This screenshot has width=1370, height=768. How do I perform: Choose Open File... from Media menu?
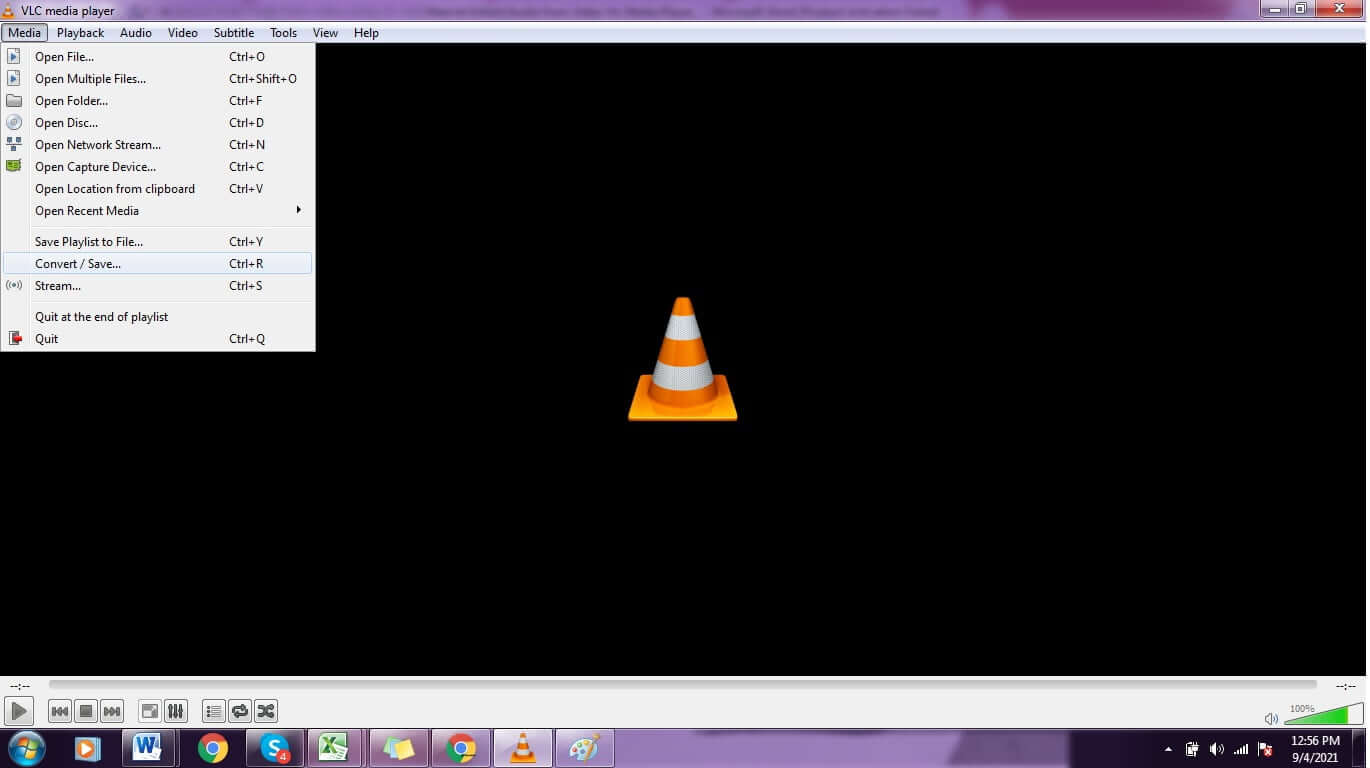click(x=158, y=57)
